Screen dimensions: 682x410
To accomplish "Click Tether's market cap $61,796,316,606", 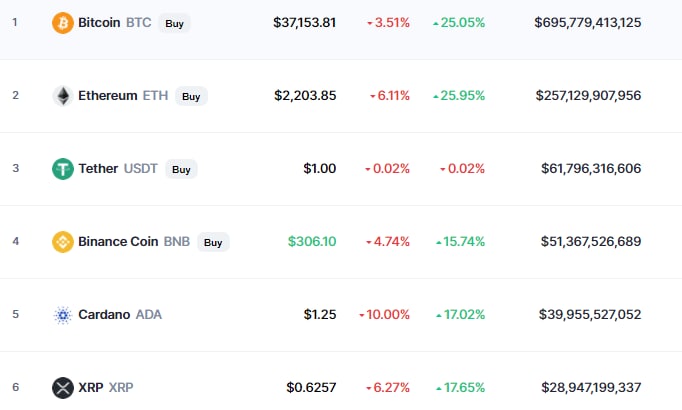I will coord(591,168).
